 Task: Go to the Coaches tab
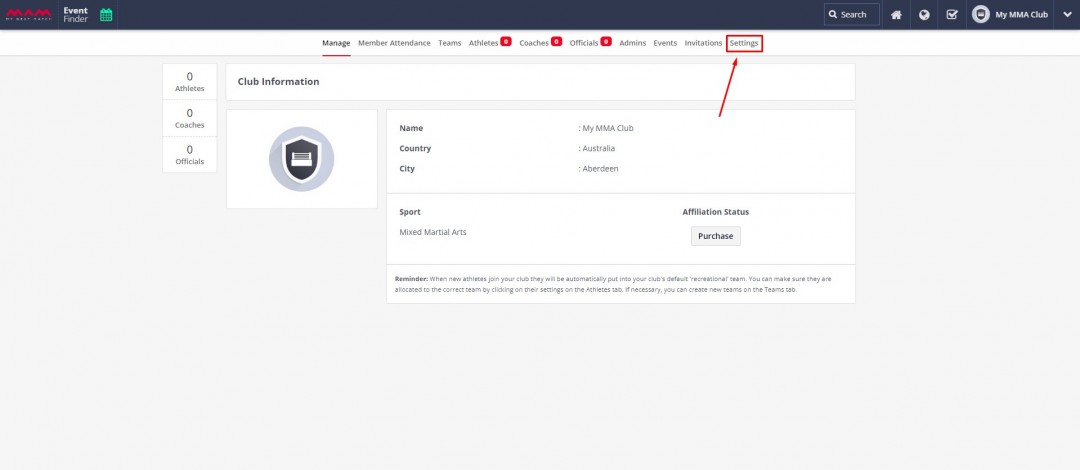(534, 43)
